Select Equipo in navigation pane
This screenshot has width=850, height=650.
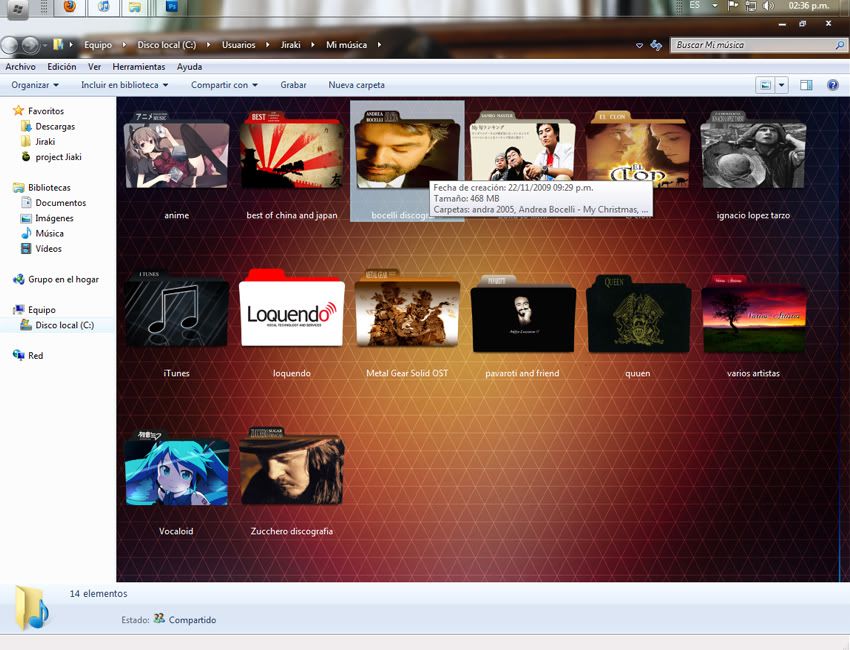[42, 310]
